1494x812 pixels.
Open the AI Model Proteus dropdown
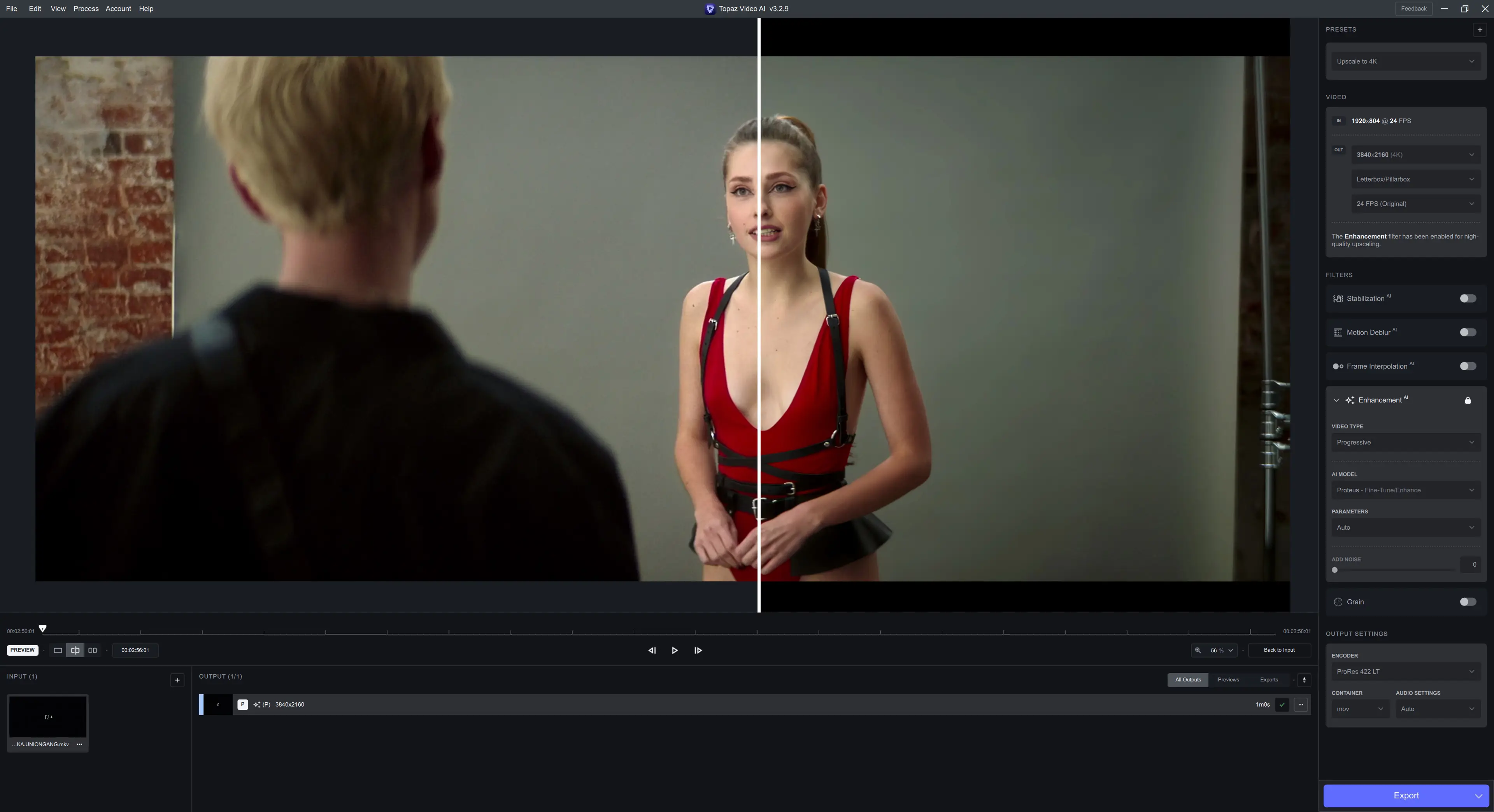point(1405,490)
